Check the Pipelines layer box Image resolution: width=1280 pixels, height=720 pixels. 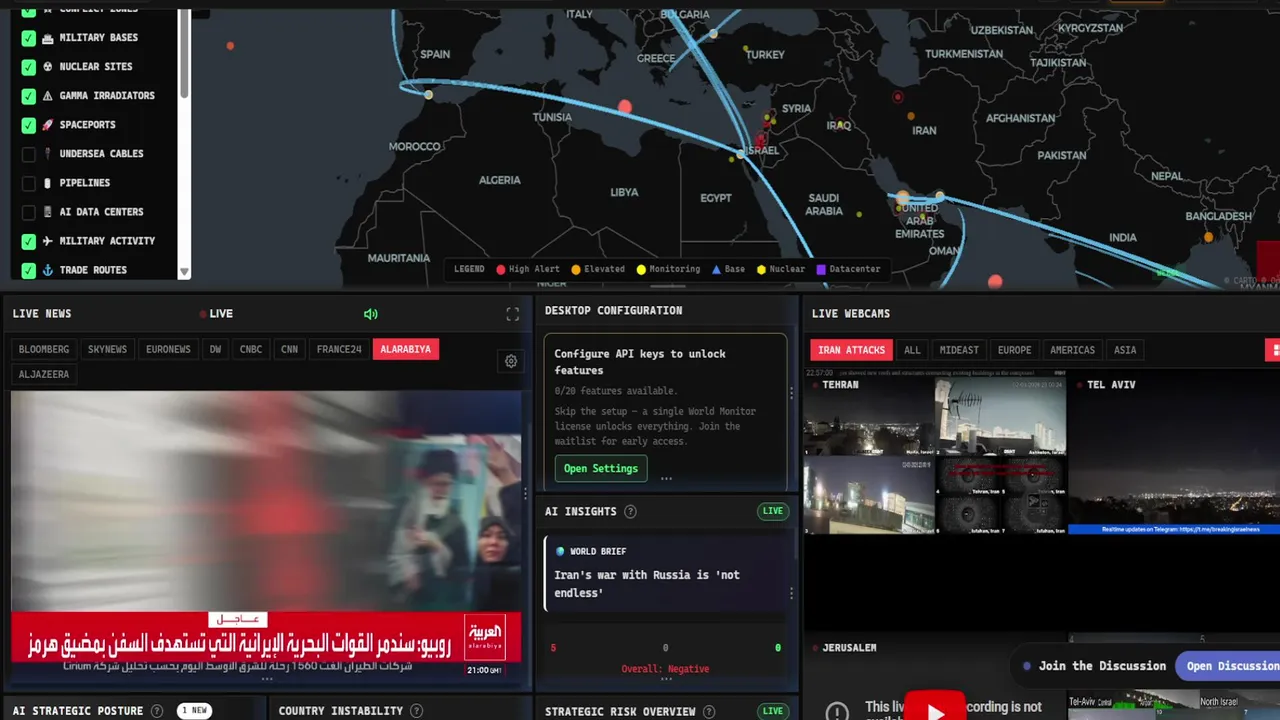29,183
